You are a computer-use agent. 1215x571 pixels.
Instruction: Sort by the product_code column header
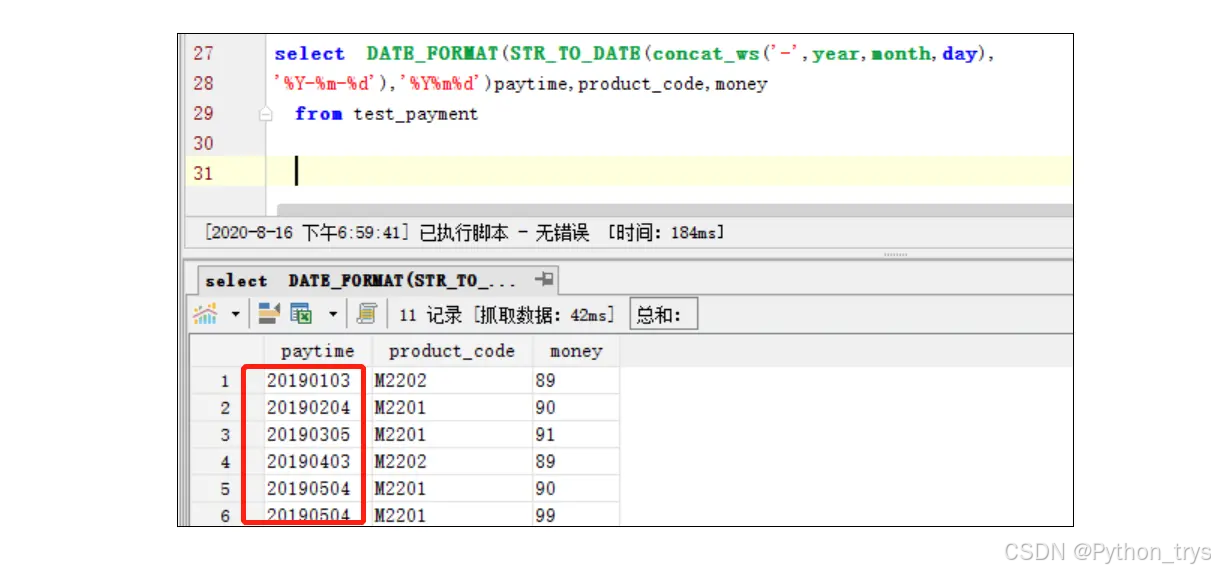pos(451,351)
